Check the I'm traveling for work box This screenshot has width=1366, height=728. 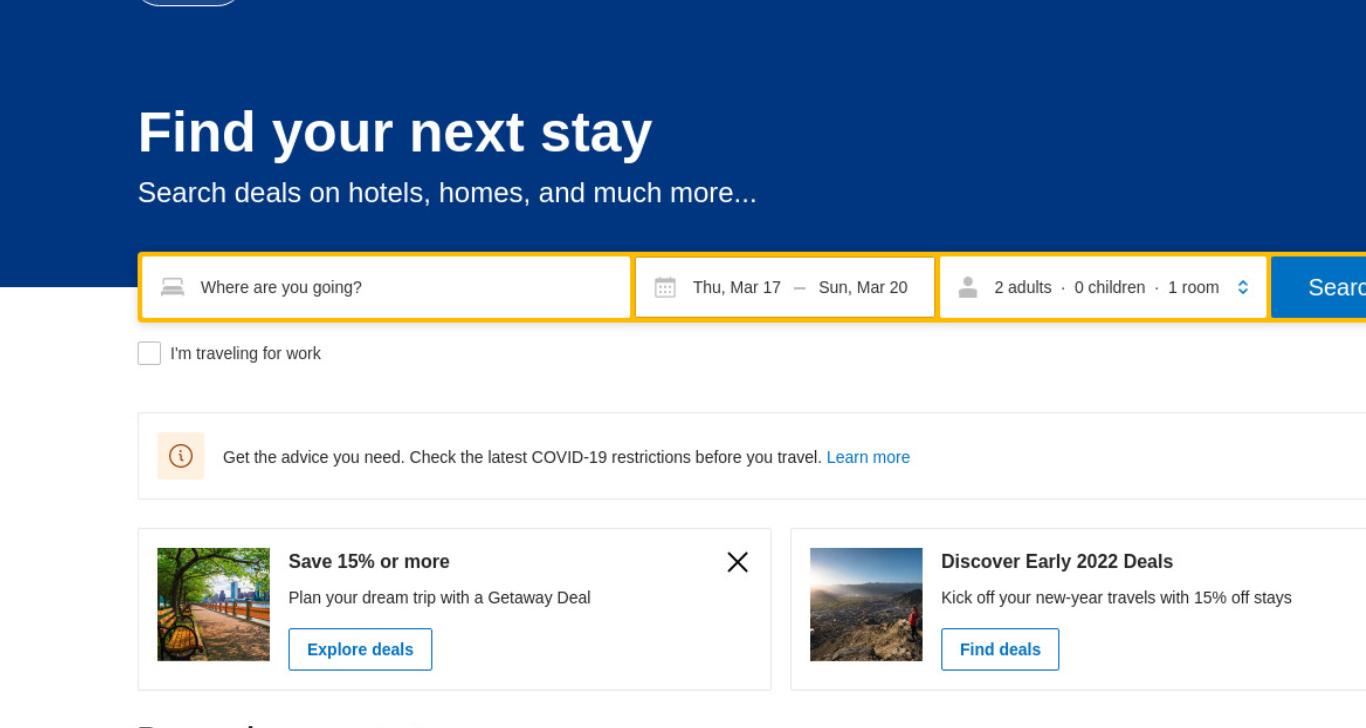[x=149, y=353]
